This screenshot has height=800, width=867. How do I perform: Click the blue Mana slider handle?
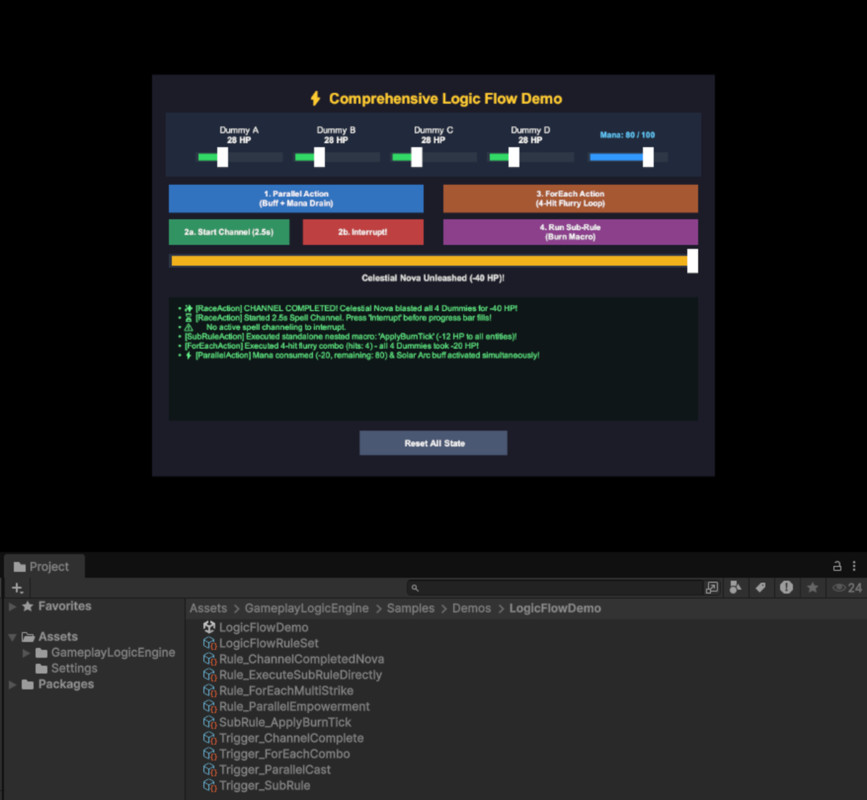(x=648, y=157)
